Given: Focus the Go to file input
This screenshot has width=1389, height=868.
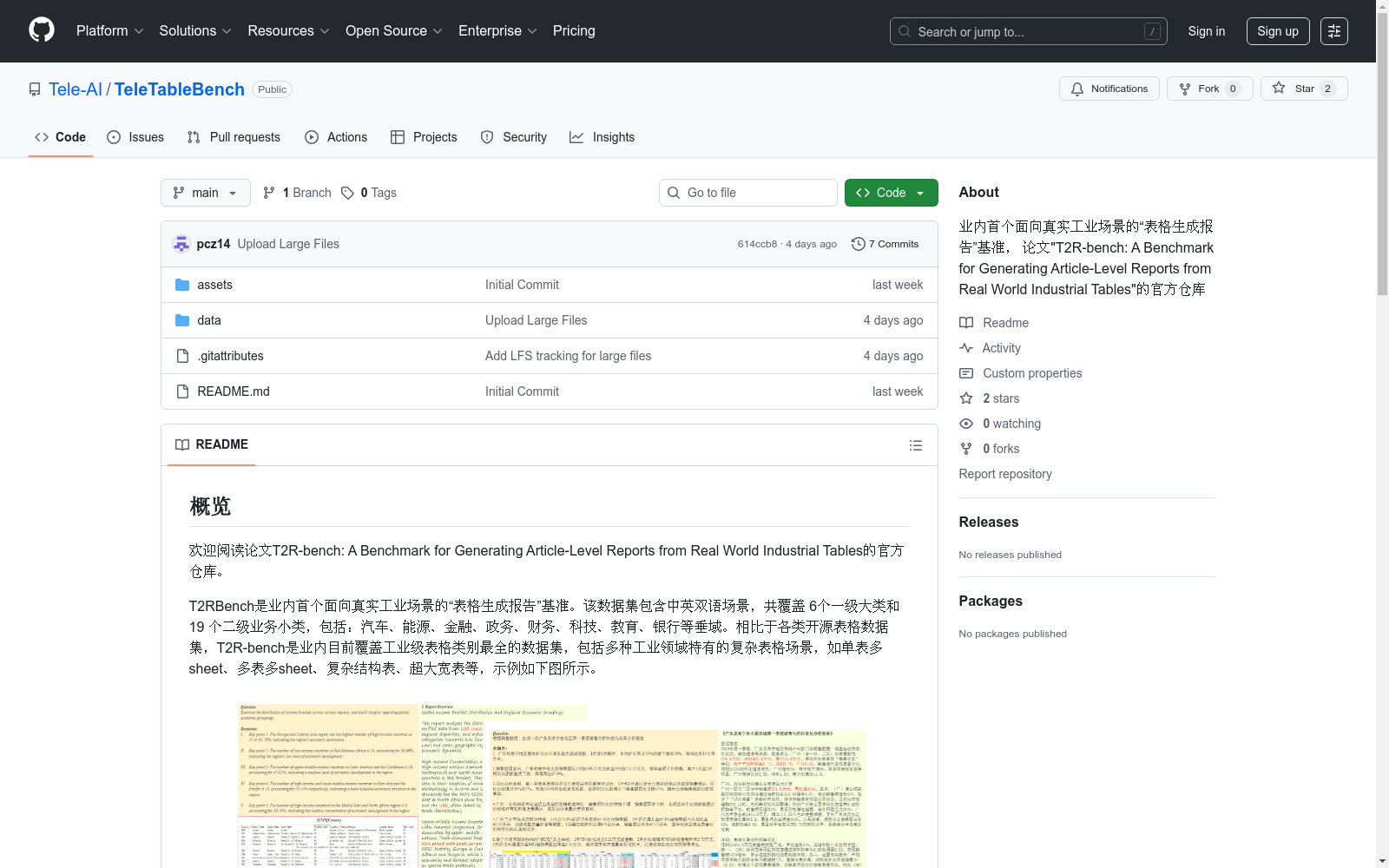Looking at the screenshot, I should [748, 193].
